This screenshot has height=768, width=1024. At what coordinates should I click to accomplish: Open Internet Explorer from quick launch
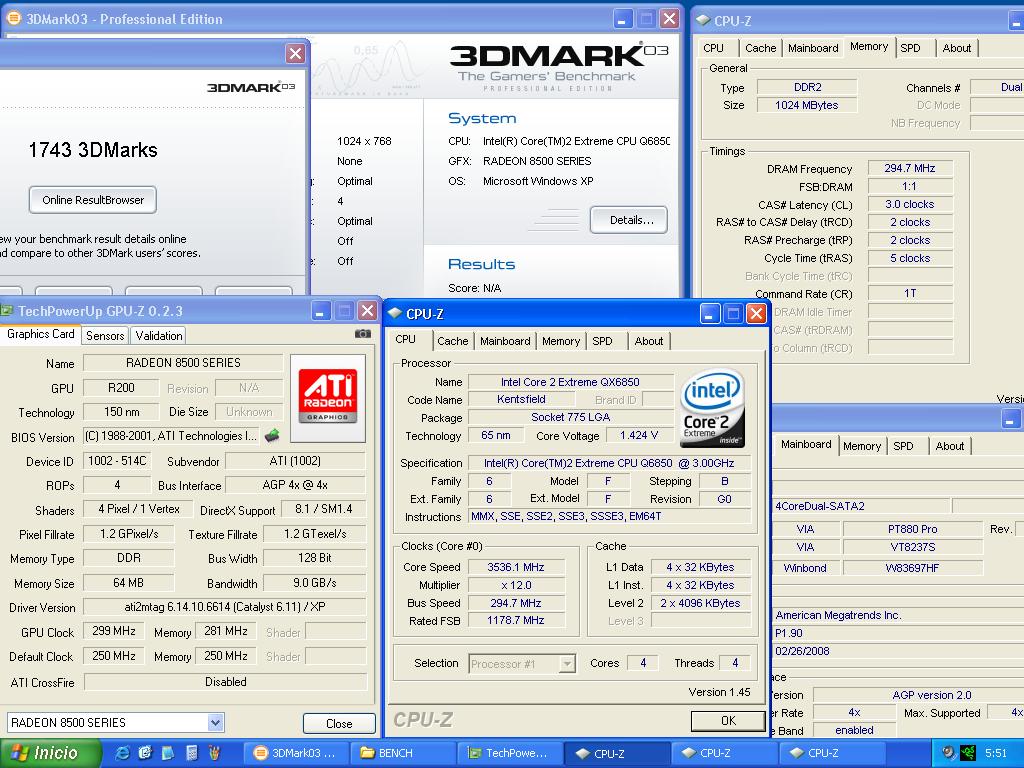(x=122, y=753)
